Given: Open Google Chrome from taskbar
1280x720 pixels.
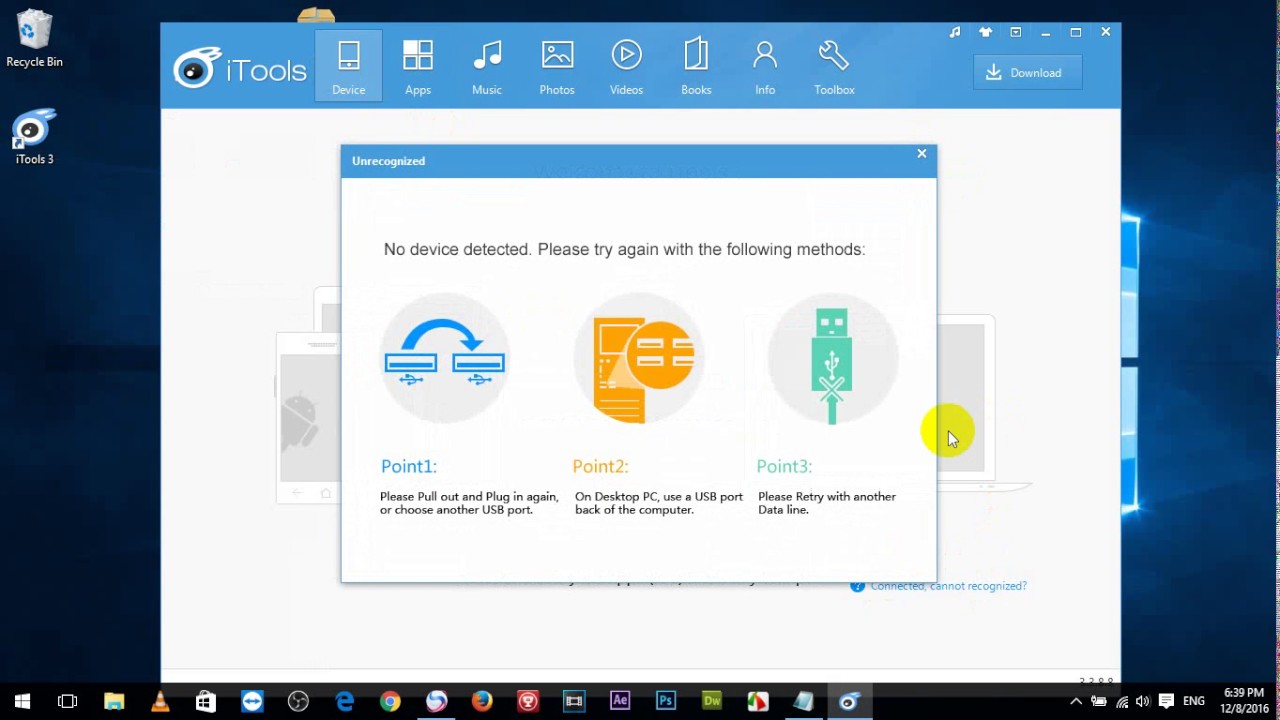Looking at the screenshot, I should (390, 701).
